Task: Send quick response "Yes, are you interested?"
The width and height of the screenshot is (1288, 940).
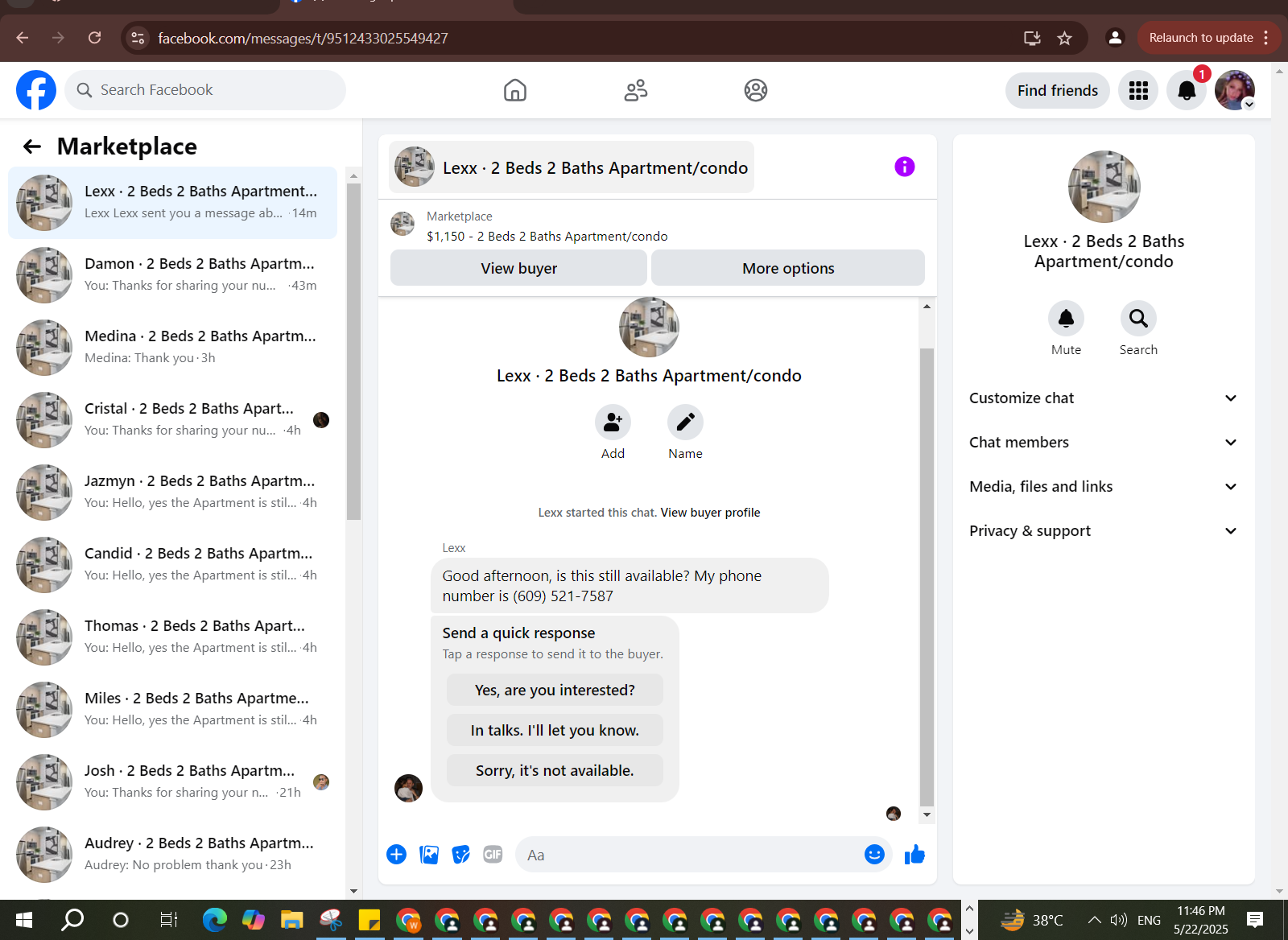Action: click(x=555, y=690)
